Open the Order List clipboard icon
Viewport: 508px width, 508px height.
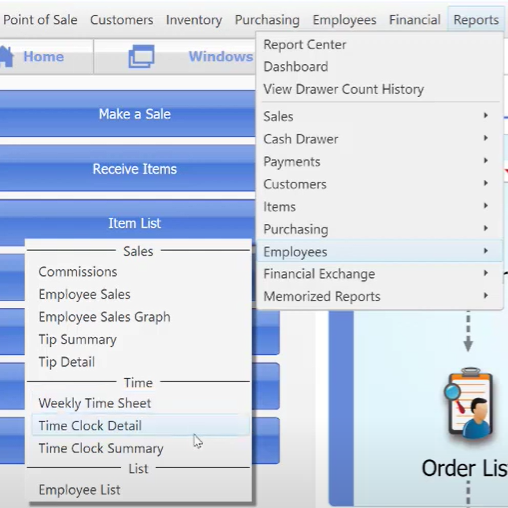click(x=469, y=404)
